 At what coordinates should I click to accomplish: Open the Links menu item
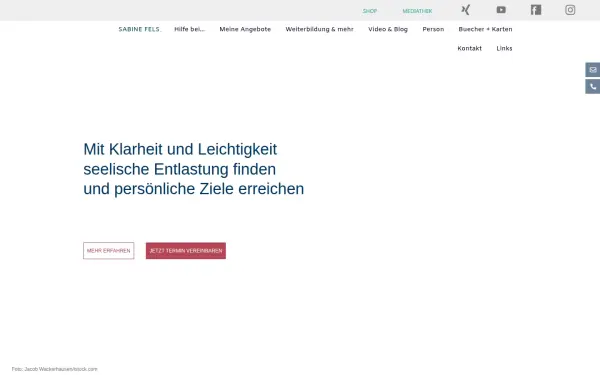tap(504, 48)
